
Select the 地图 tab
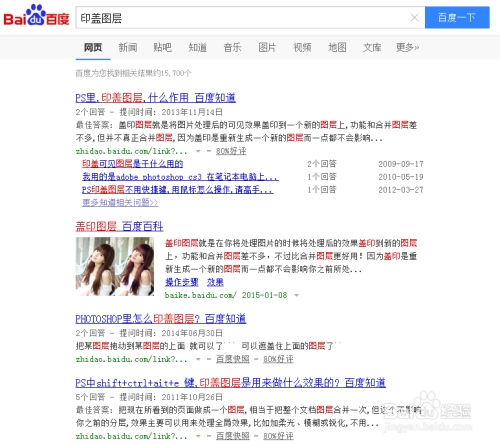tap(337, 47)
